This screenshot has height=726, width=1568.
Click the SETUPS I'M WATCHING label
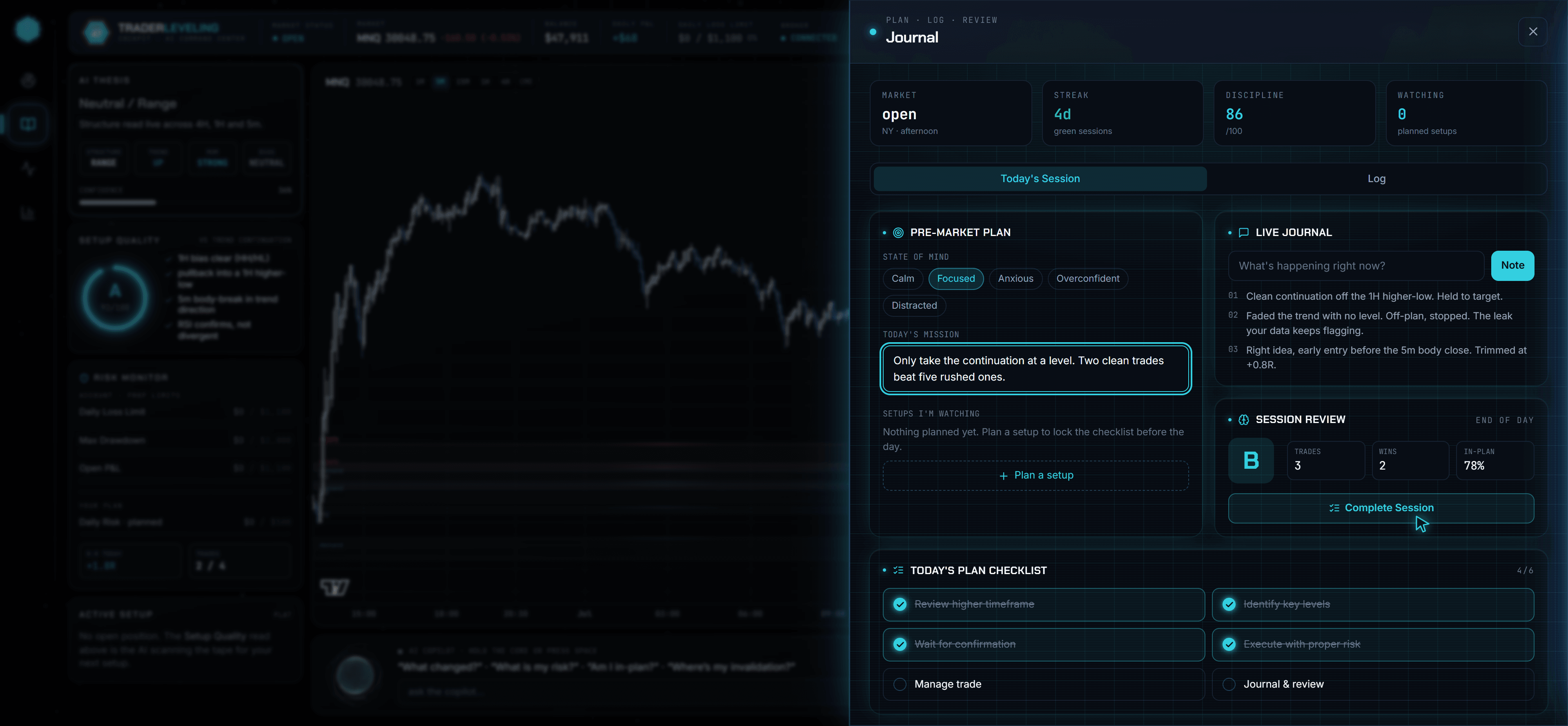coord(931,414)
